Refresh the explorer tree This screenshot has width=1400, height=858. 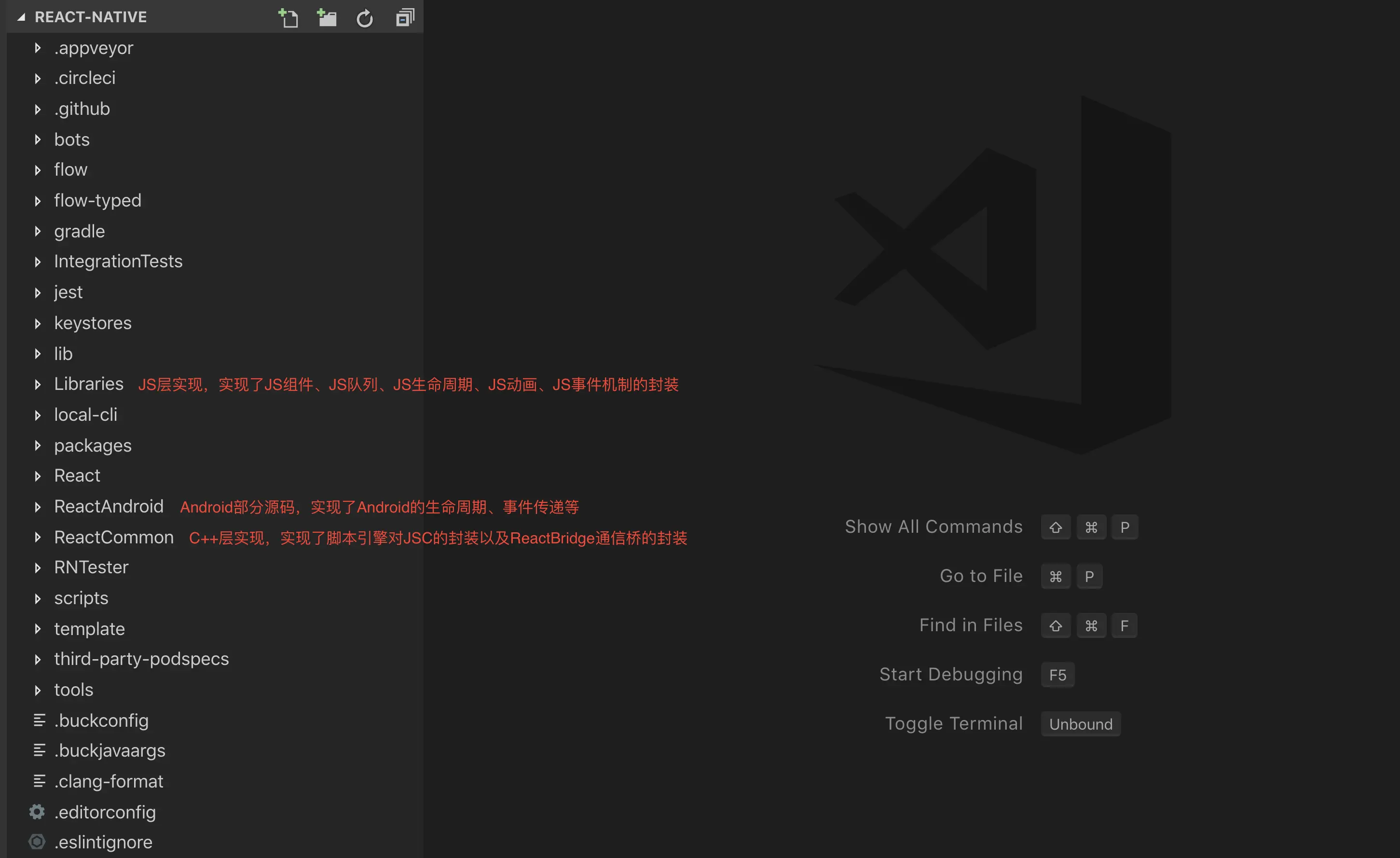click(x=365, y=18)
